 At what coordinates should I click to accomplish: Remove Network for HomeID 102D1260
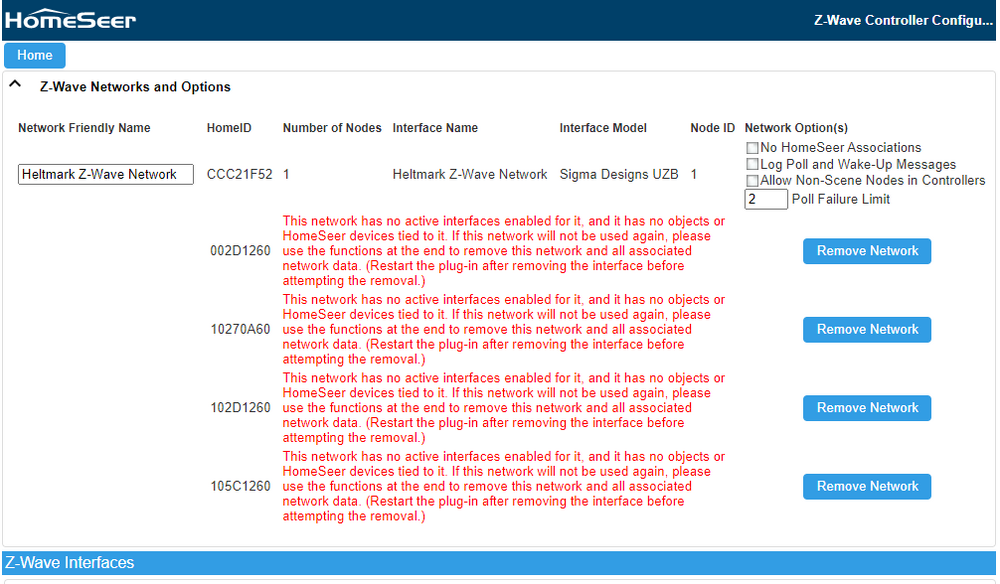click(x=867, y=408)
